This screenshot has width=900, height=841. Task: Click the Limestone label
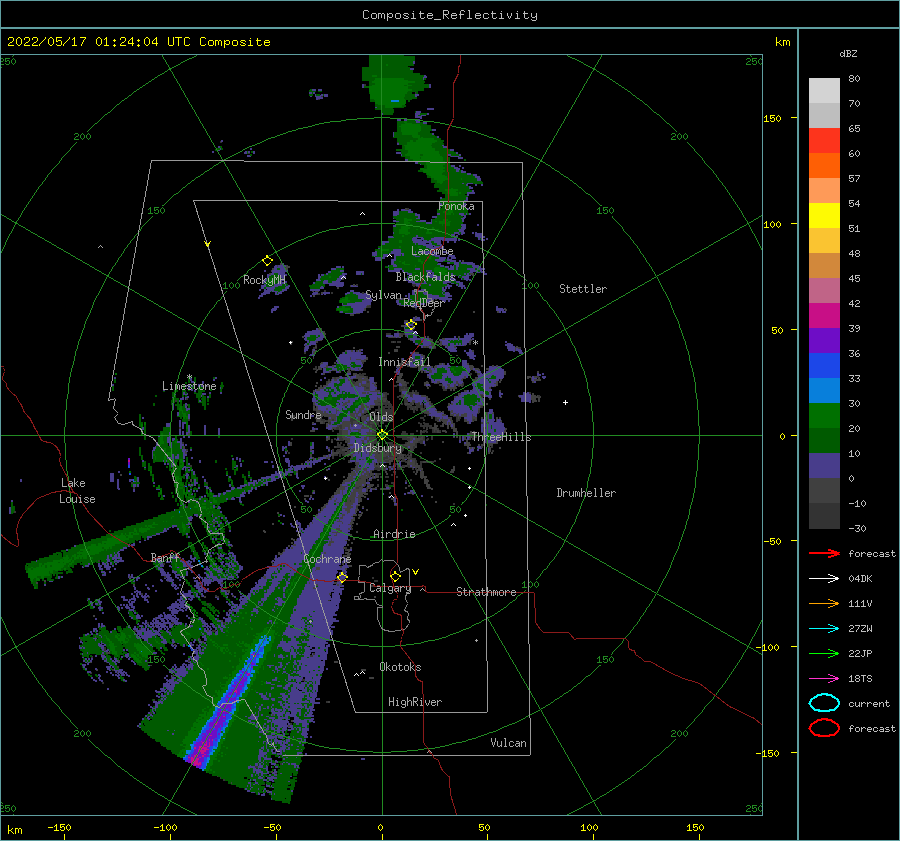tap(189, 386)
